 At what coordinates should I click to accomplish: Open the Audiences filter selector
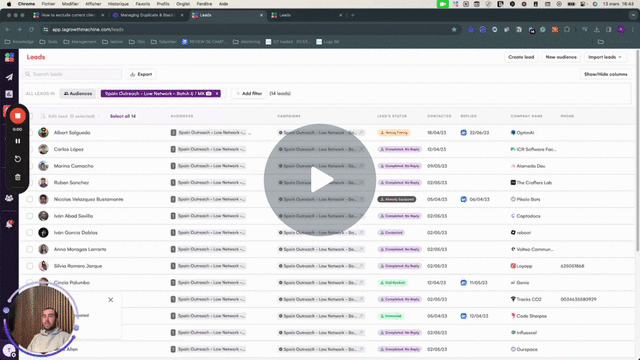tap(78, 93)
